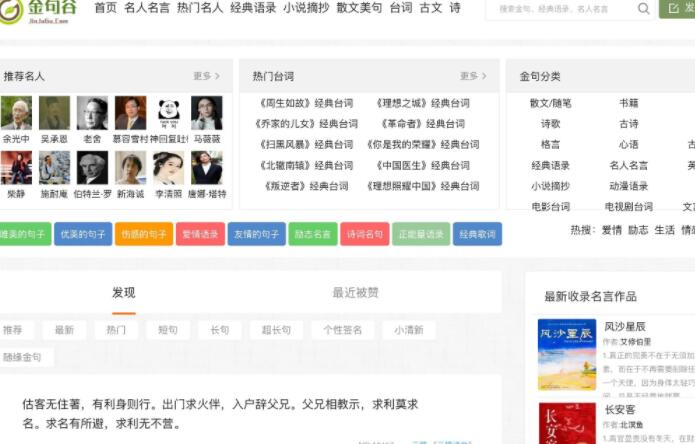The width and height of the screenshot is (695, 444).
Task: Open 《北辙南辕》经典台词 link
Action: tap(306, 165)
